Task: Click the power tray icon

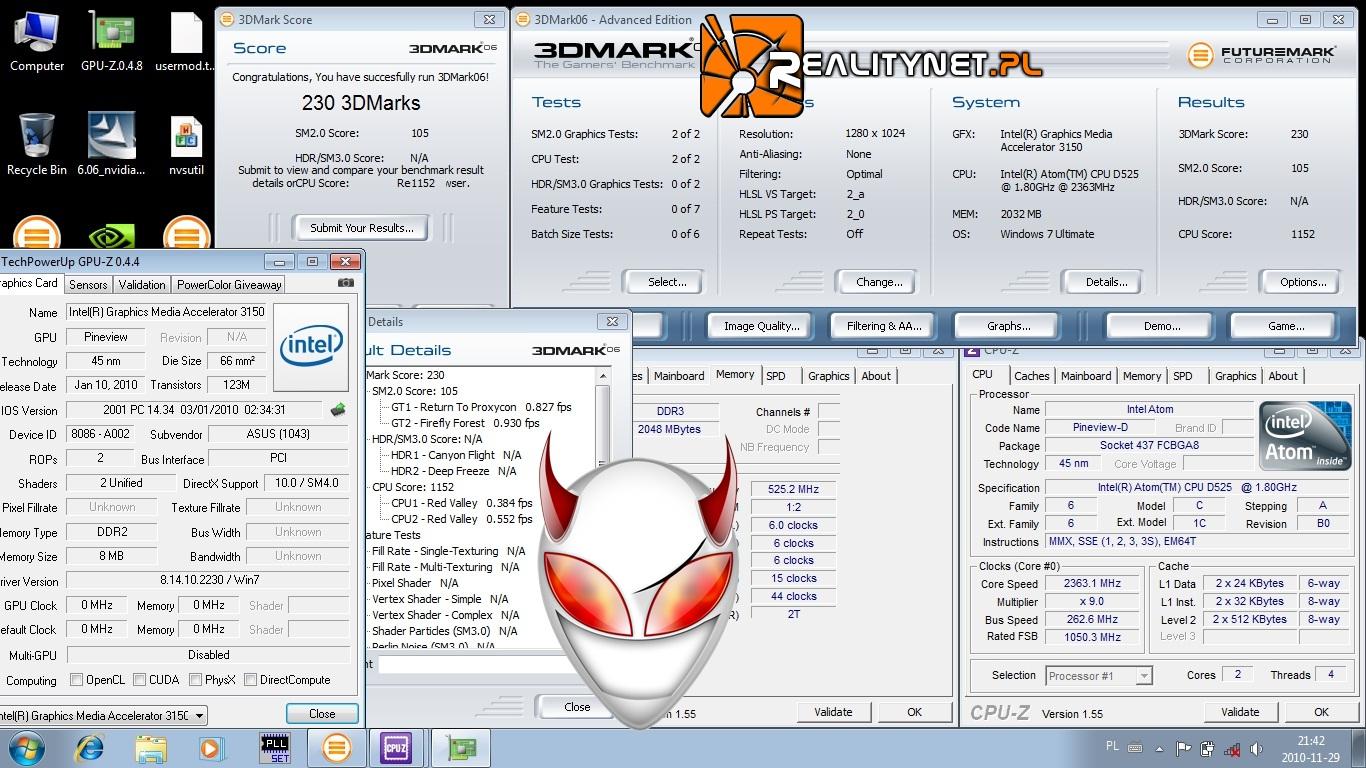Action: click(x=1208, y=748)
